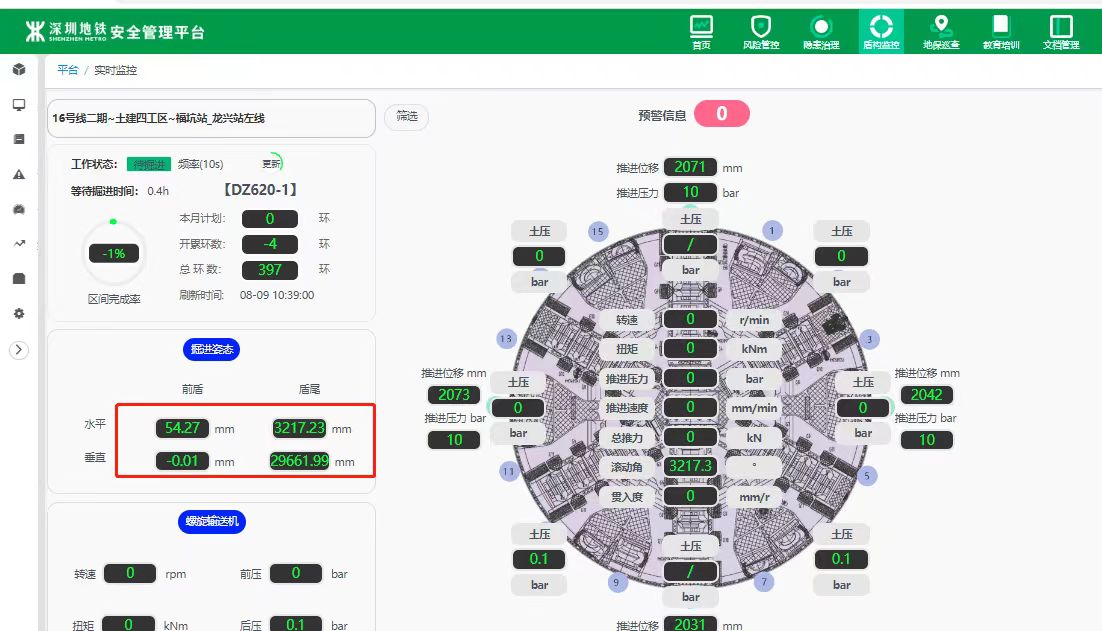Select the 首页 home tab
Screen dimensions: 1102x631
pos(702,31)
